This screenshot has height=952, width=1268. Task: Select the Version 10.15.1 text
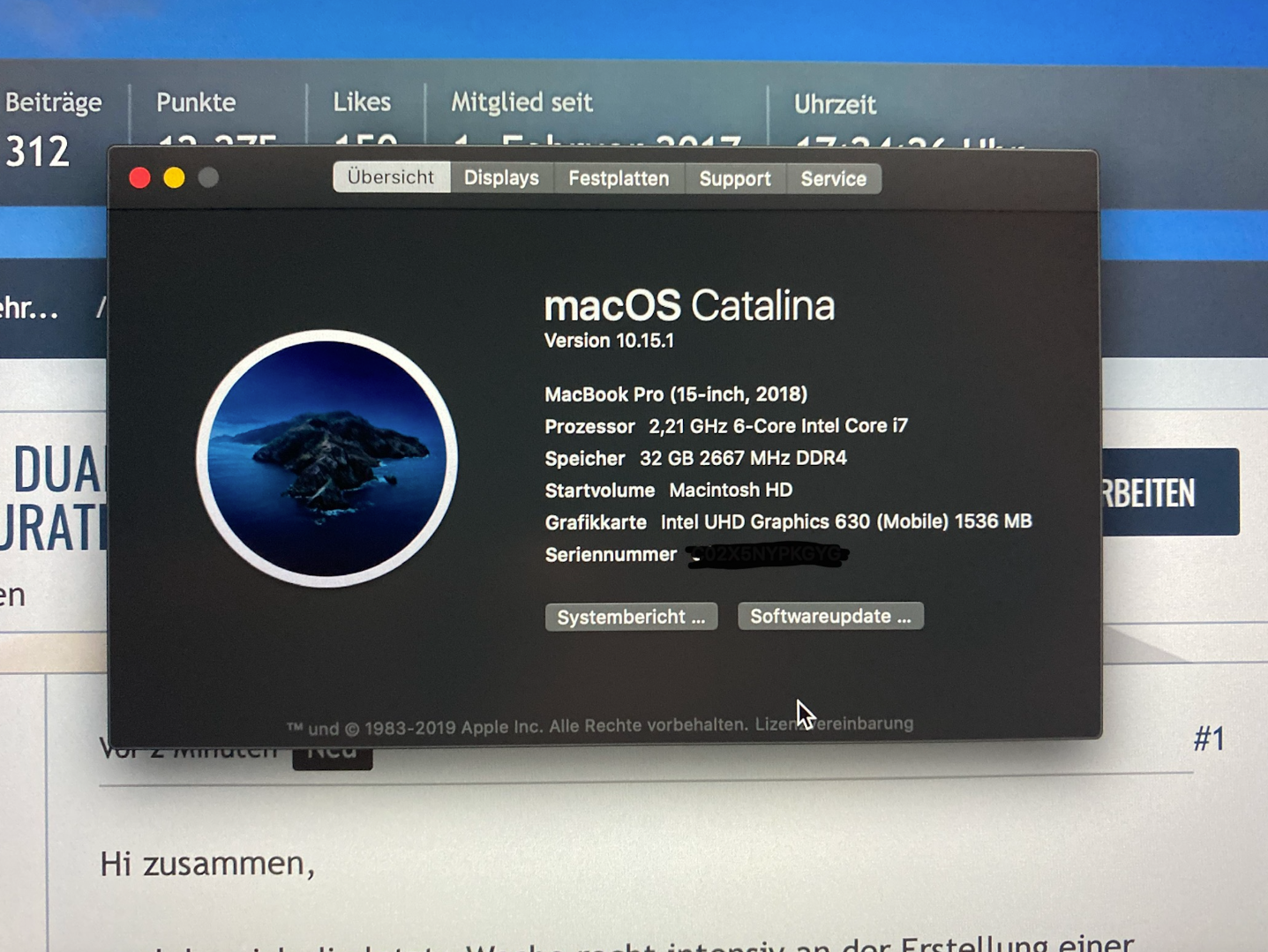pos(609,341)
